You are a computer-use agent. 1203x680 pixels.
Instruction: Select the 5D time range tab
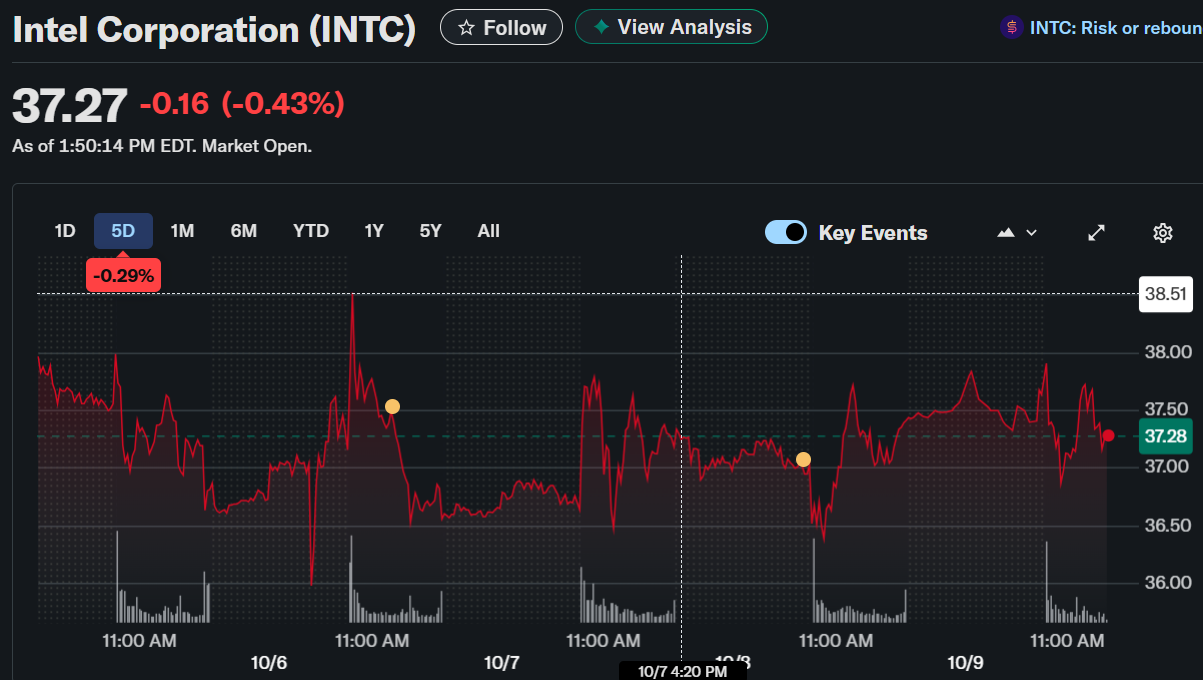(x=123, y=231)
